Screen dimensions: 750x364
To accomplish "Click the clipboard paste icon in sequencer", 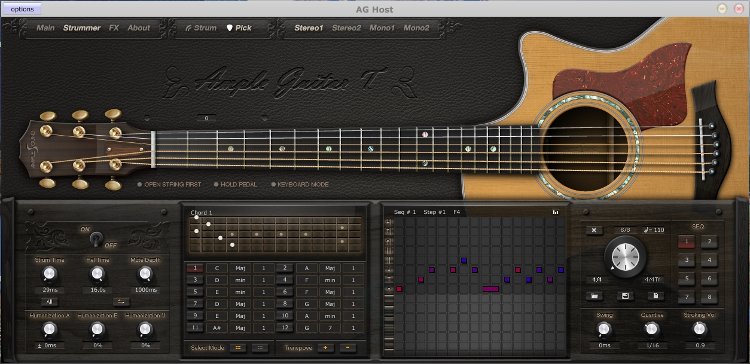I will click(x=655, y=296).
